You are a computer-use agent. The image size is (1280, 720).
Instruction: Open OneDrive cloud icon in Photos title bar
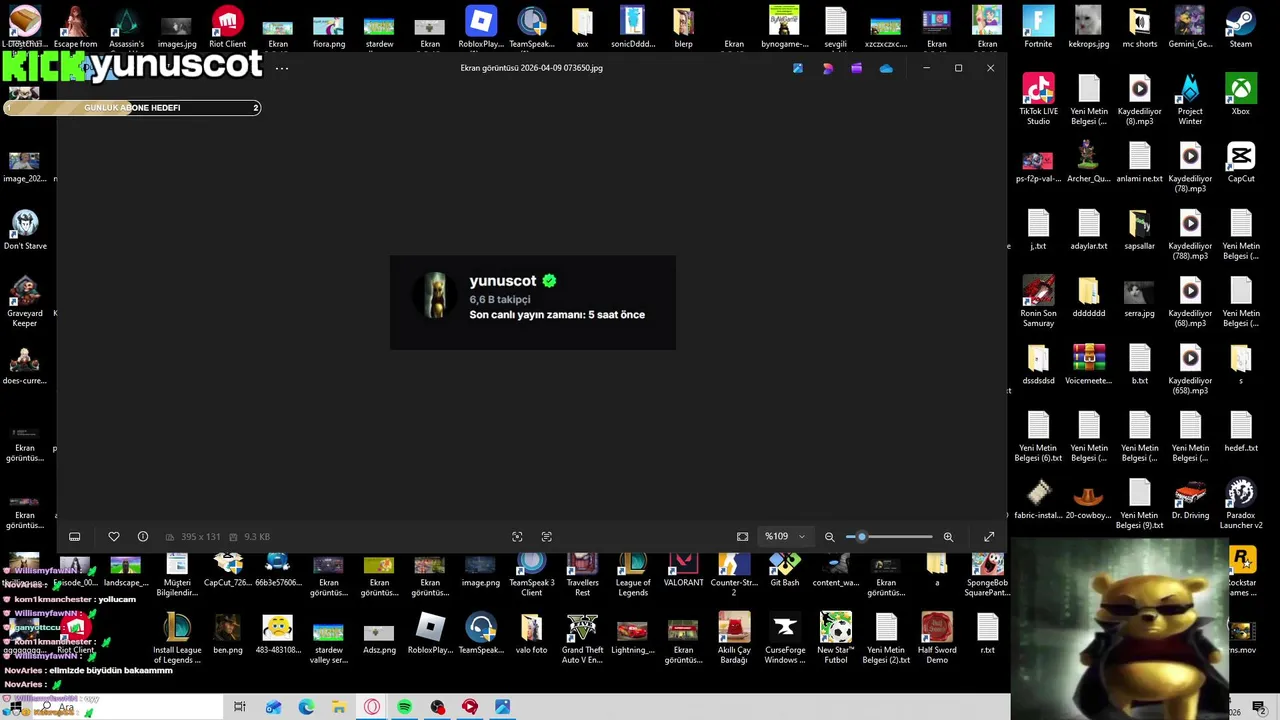coord(886,68)
